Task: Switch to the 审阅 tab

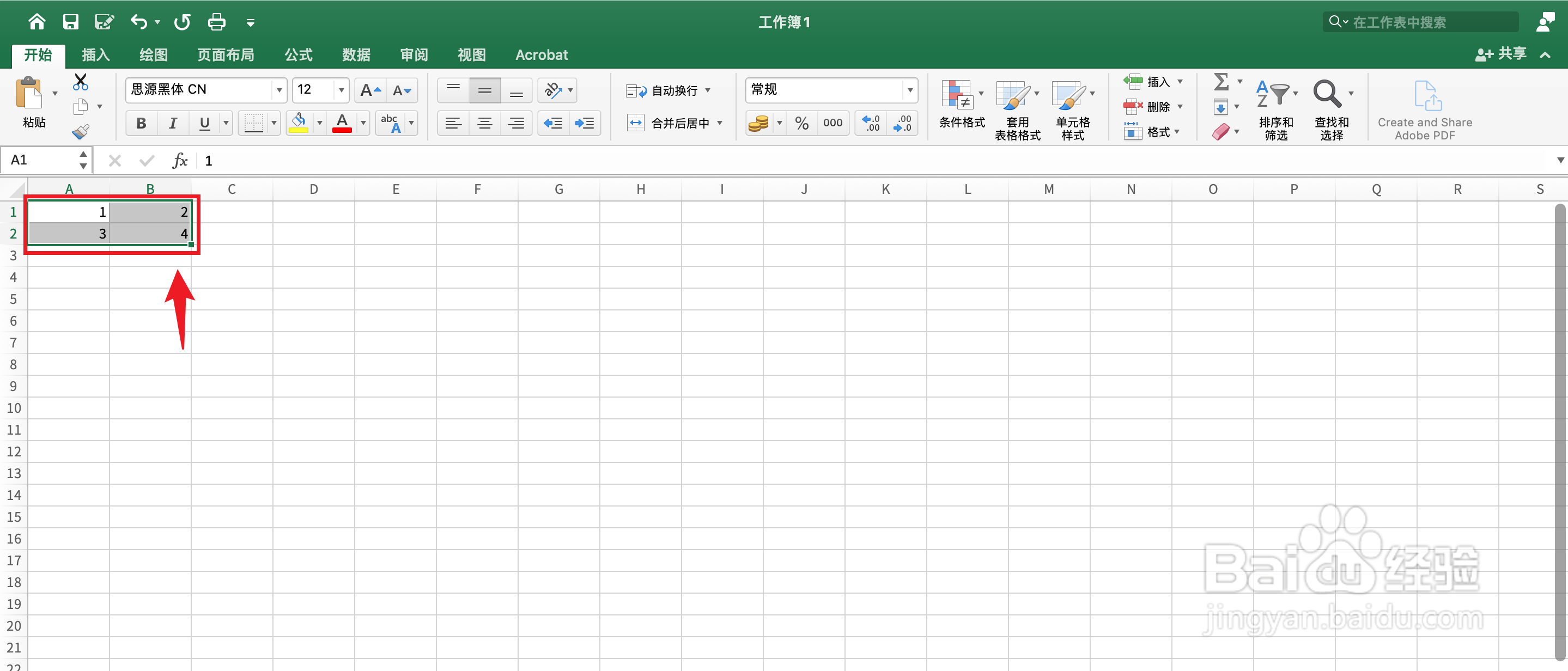Action: (x=414, y=56)
